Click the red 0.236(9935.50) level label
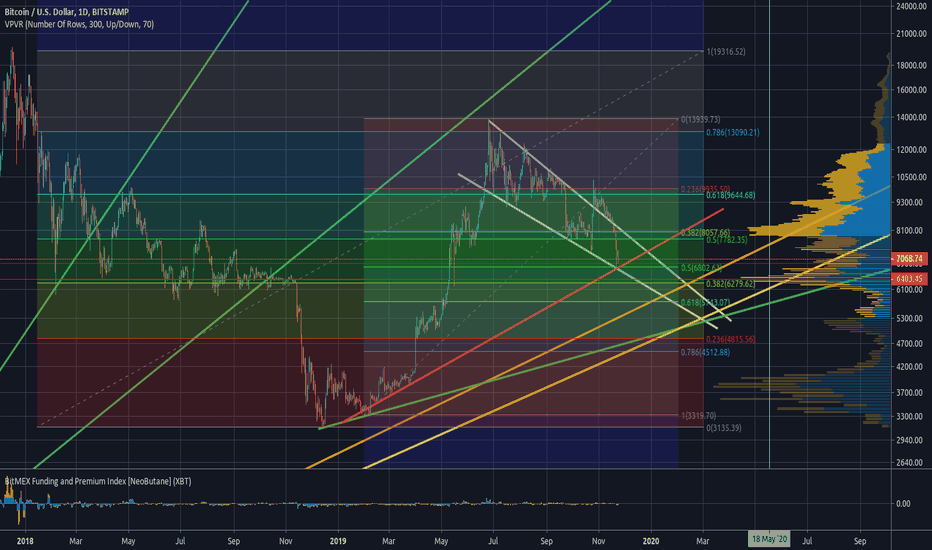 [705, 189]
